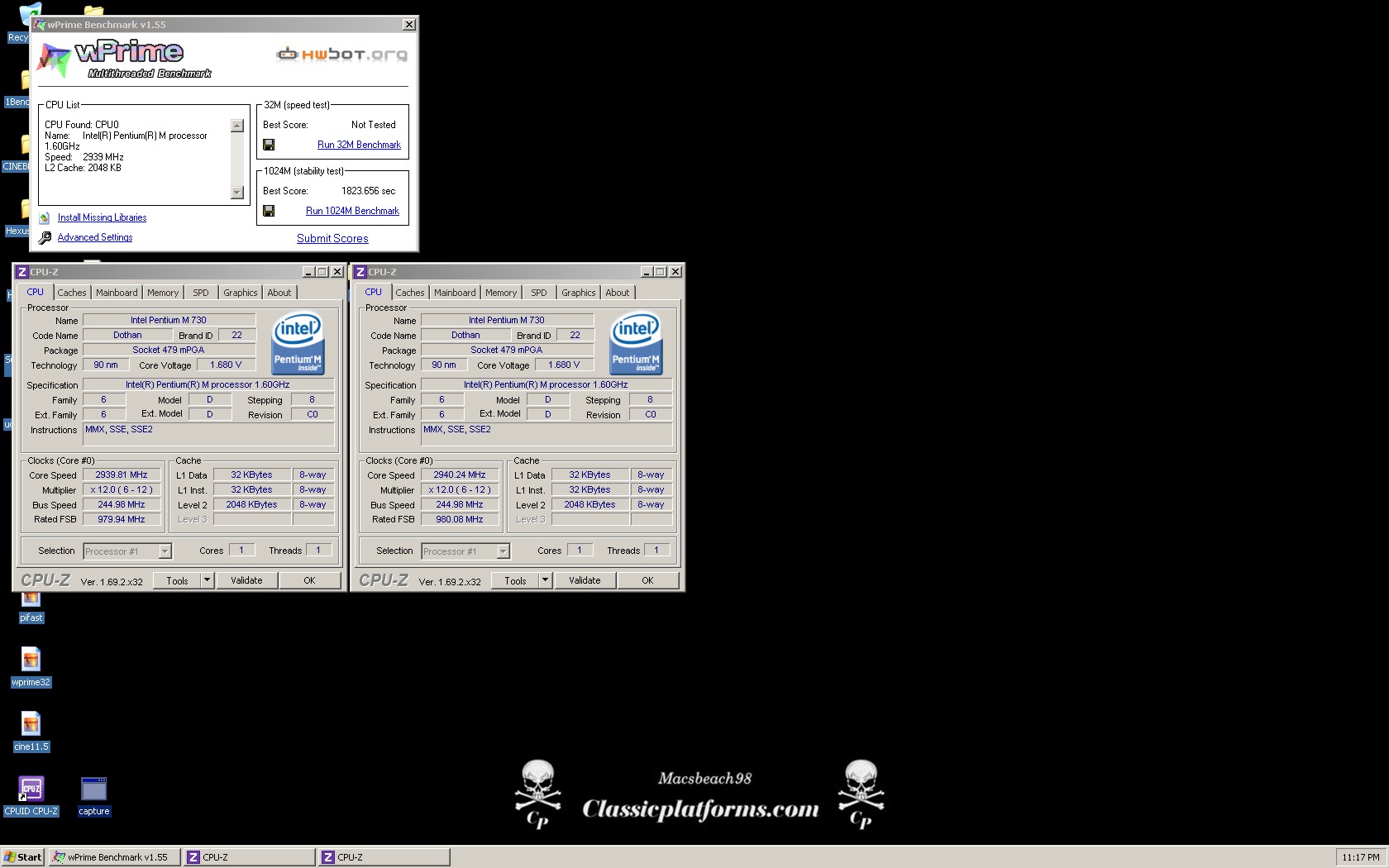The width and height of the screenshot is (1389, 868).
Task: Switch to Caches tab in left CPU-Z
Action: coord(72,293)
